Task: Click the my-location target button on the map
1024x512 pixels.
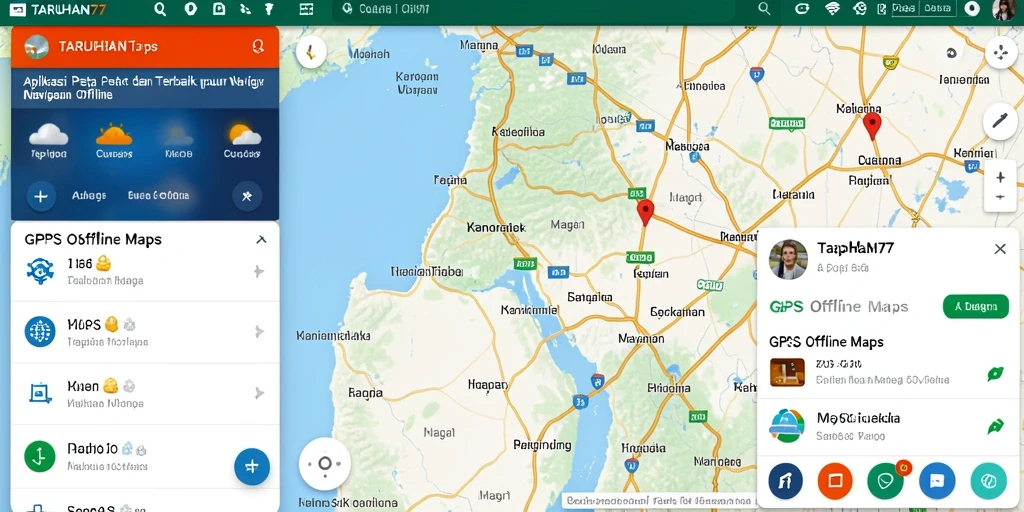Action: [x=325, y=464]
